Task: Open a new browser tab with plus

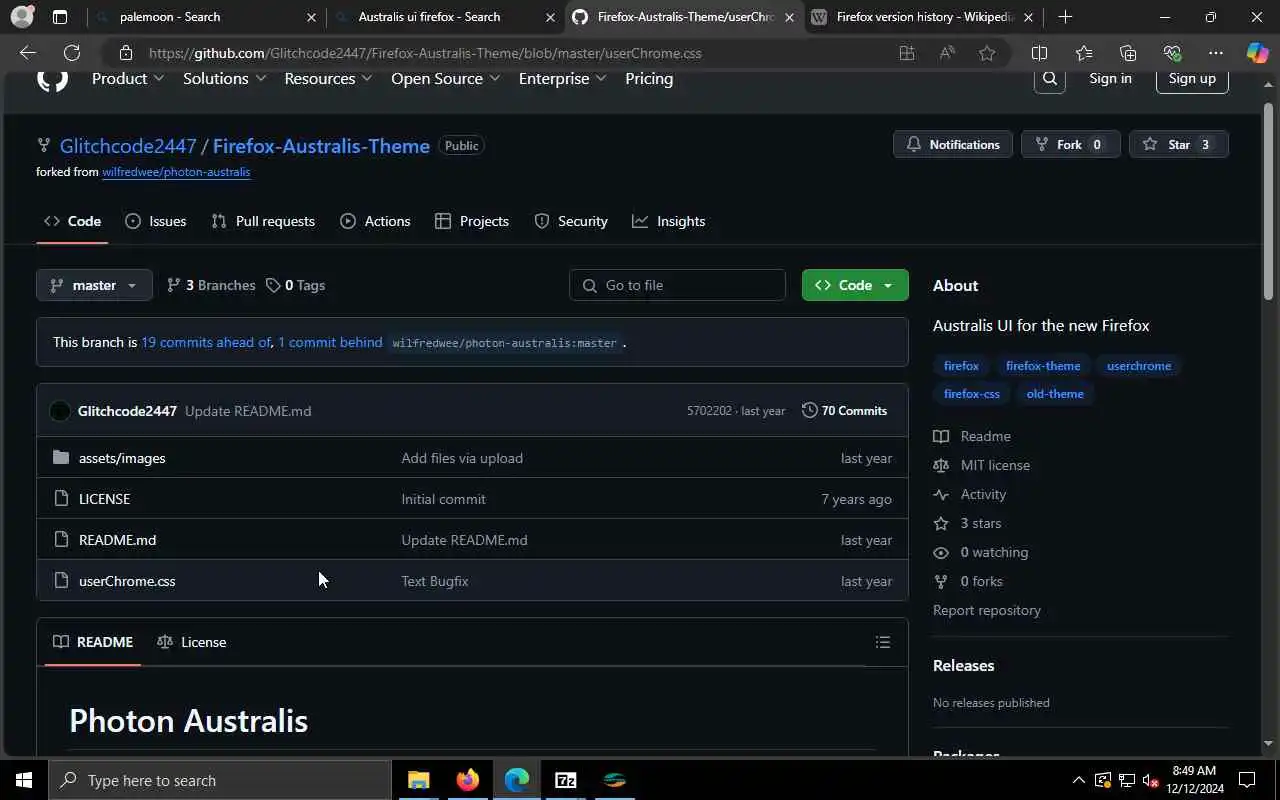Action: (x=1065, y=17)
